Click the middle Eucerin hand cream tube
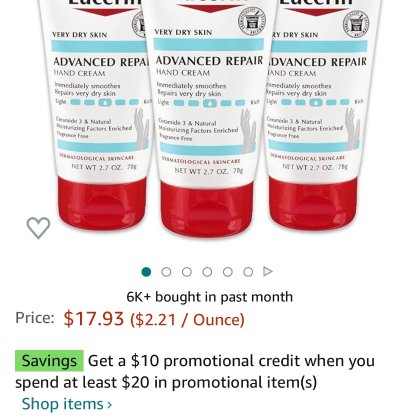 click(207, 117)
